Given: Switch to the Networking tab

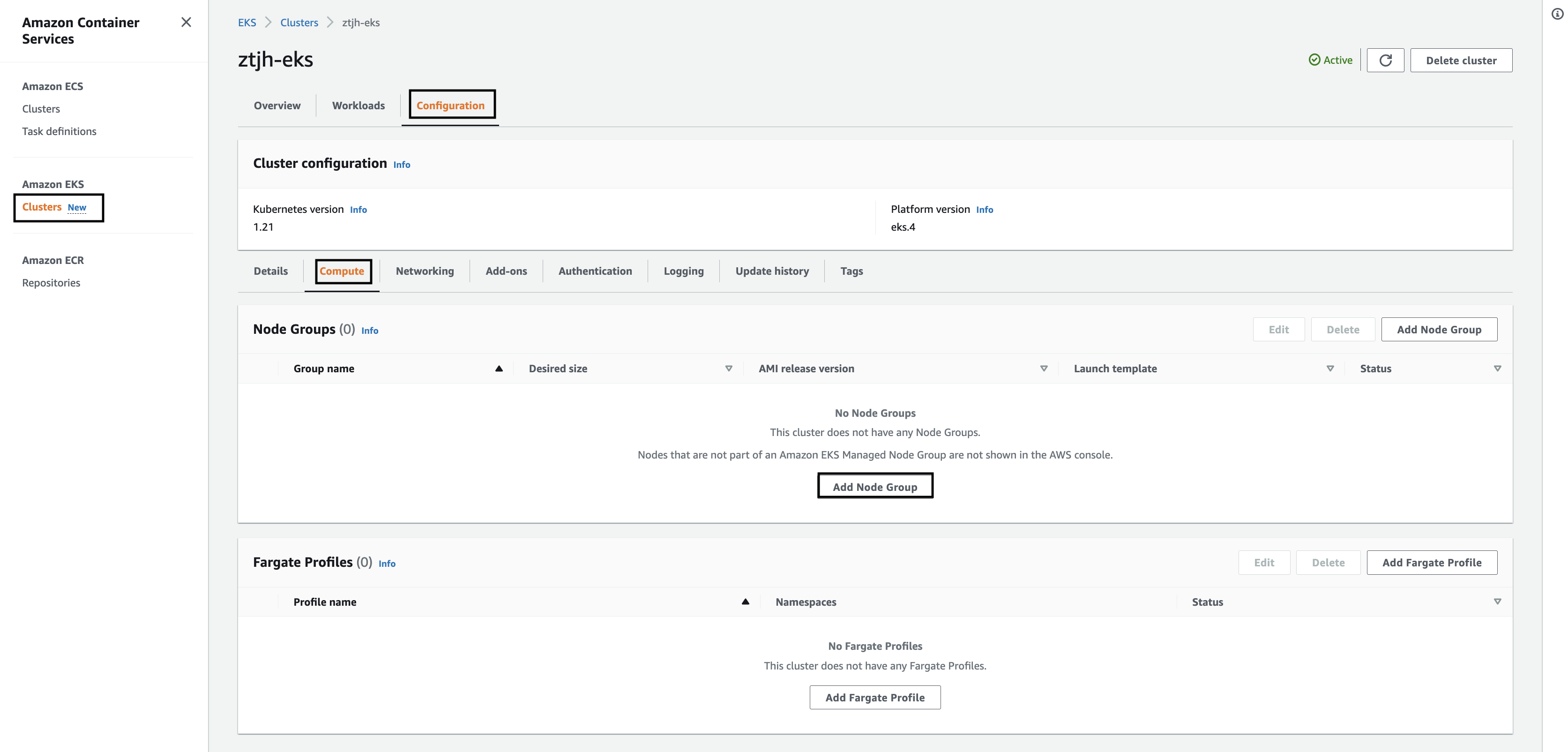Looking at the screenshot, I should (x=424, y=271).
